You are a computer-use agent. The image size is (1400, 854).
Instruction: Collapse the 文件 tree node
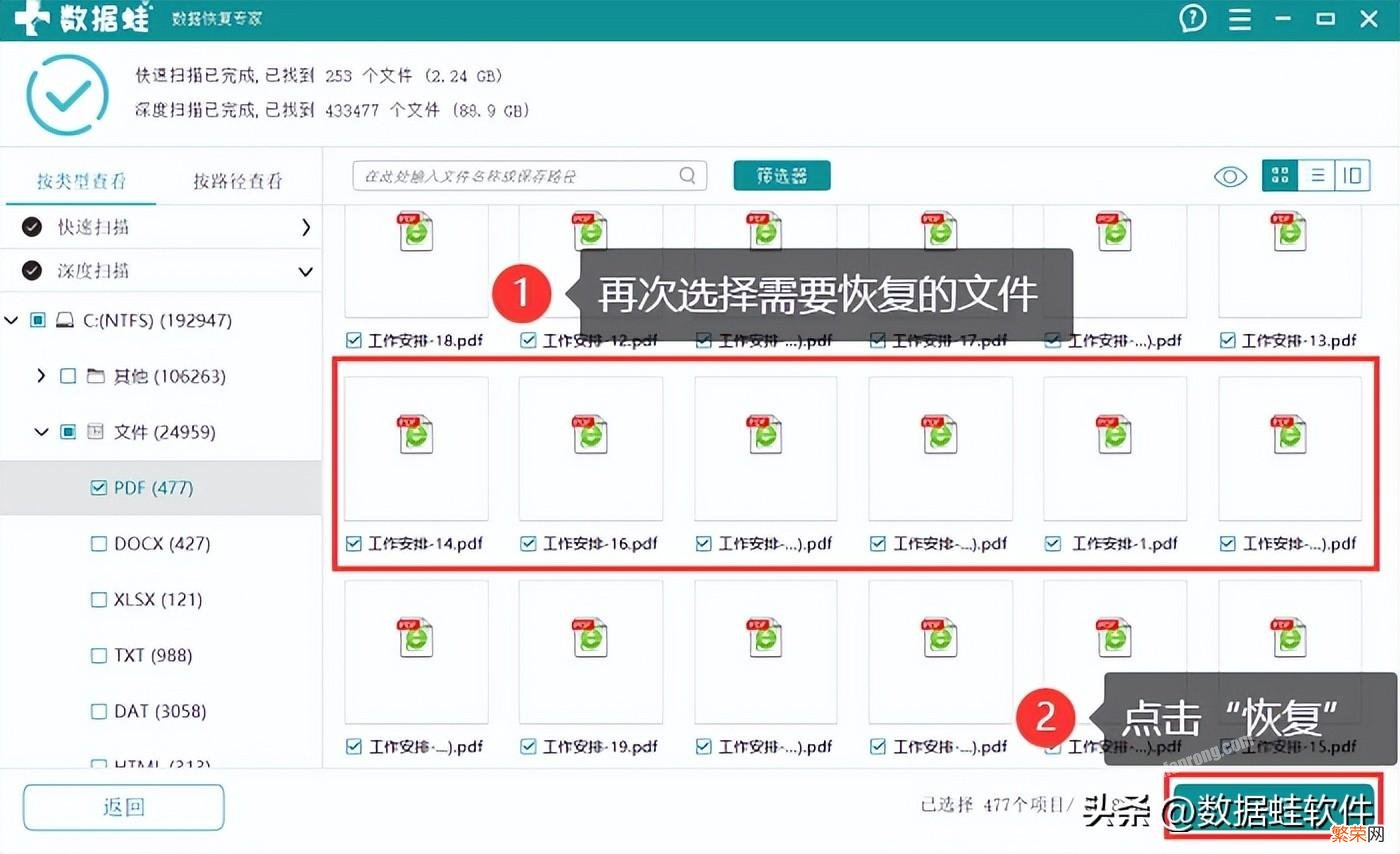coord(41,432)
